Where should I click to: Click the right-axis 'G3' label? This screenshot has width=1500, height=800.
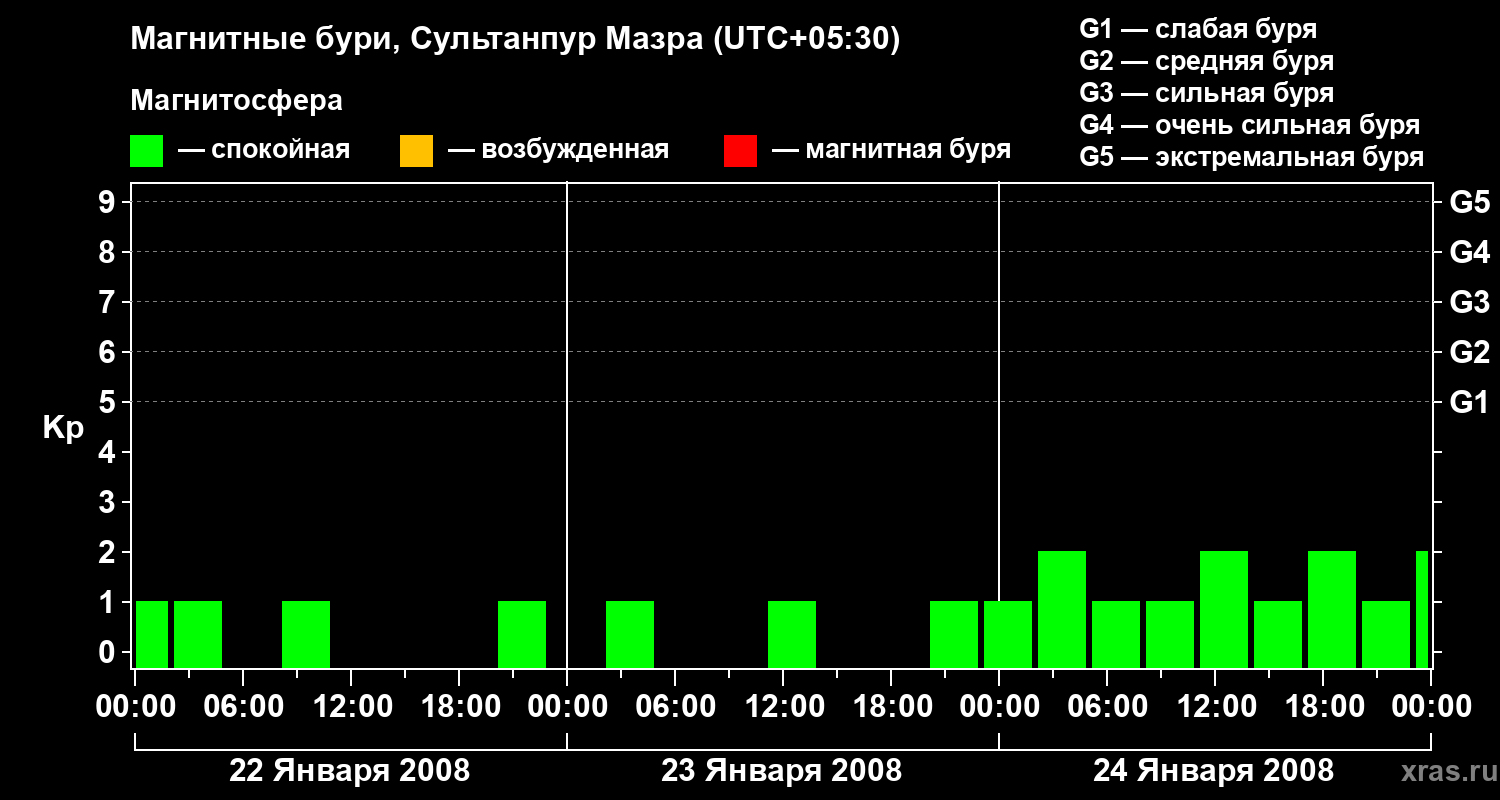[x=1470, y=302]
